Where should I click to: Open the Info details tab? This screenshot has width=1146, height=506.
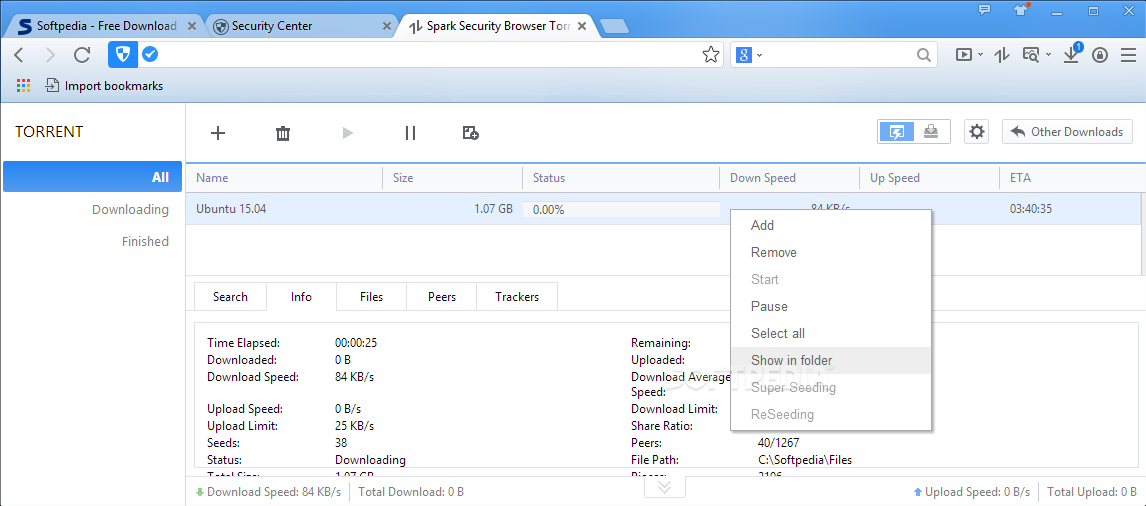coord(301,297)
